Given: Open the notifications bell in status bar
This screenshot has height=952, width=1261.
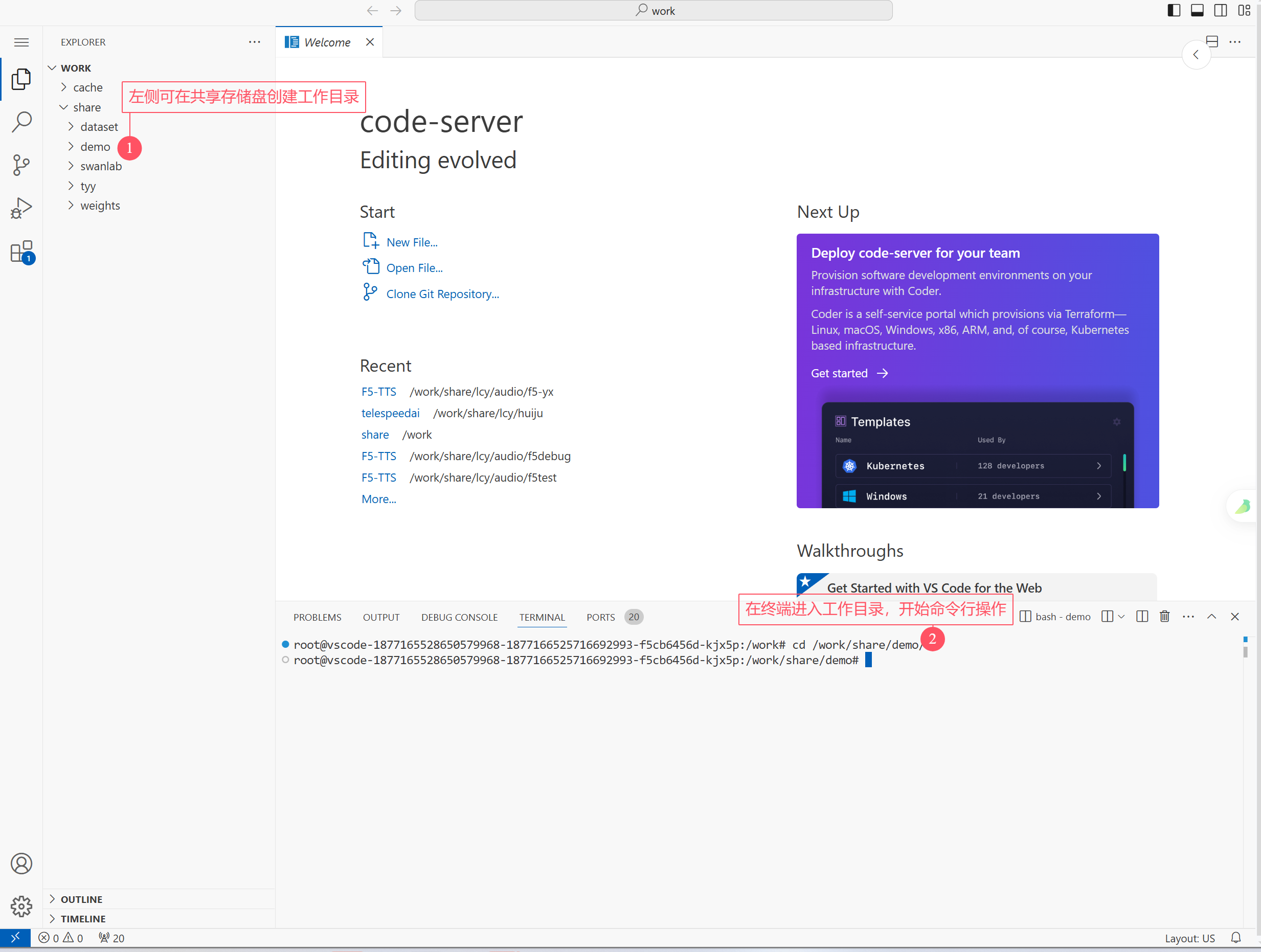Looking at the screenshot, I should click(x=1236, y=938).
